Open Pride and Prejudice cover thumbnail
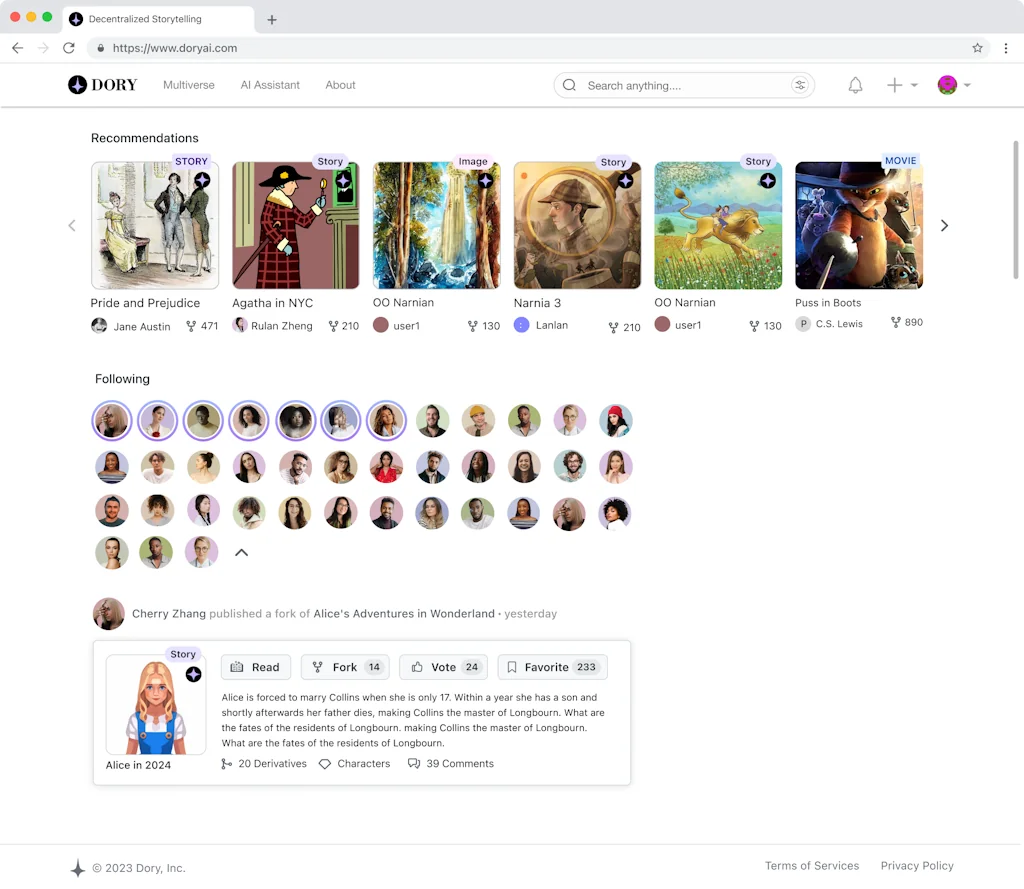This screenshot has width=1024, height=889. click(155, 225)
